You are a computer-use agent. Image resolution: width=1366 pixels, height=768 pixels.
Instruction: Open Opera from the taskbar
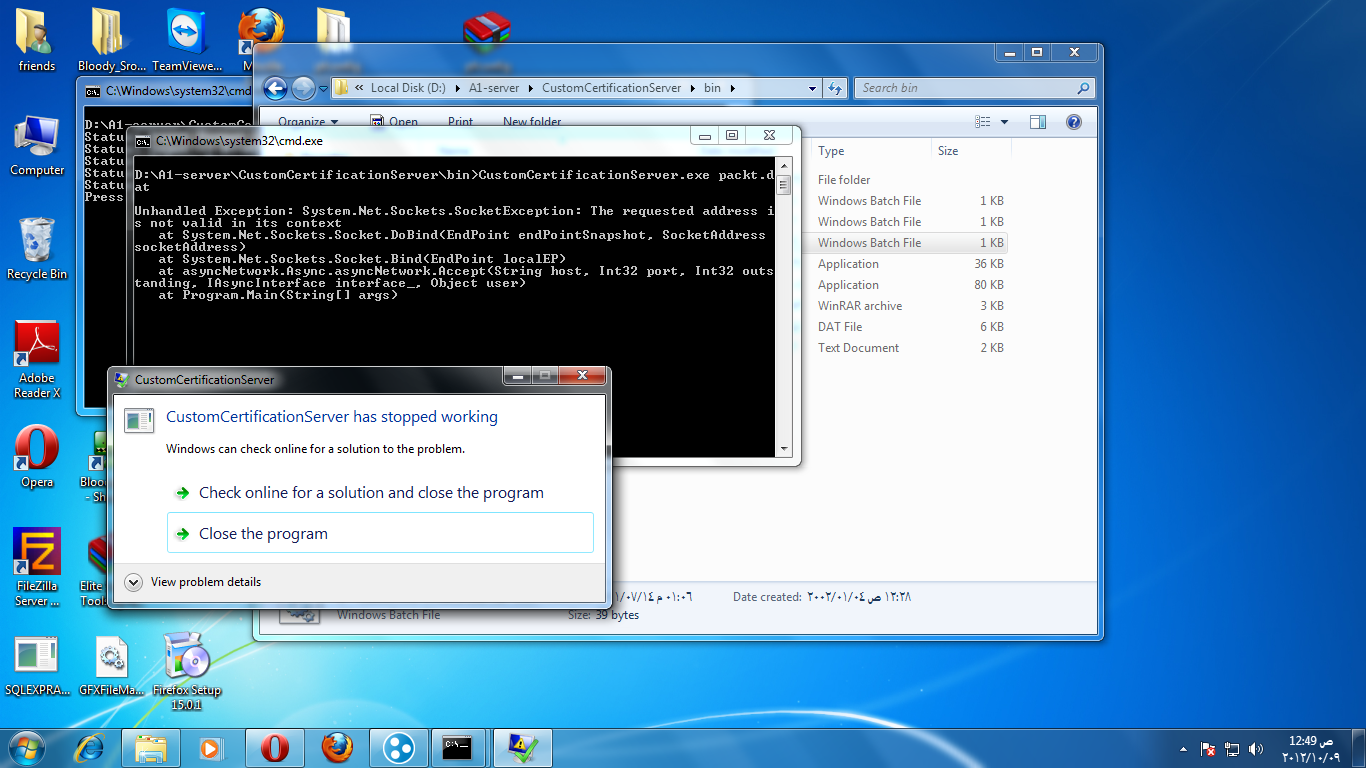click(x=275, y=747)
